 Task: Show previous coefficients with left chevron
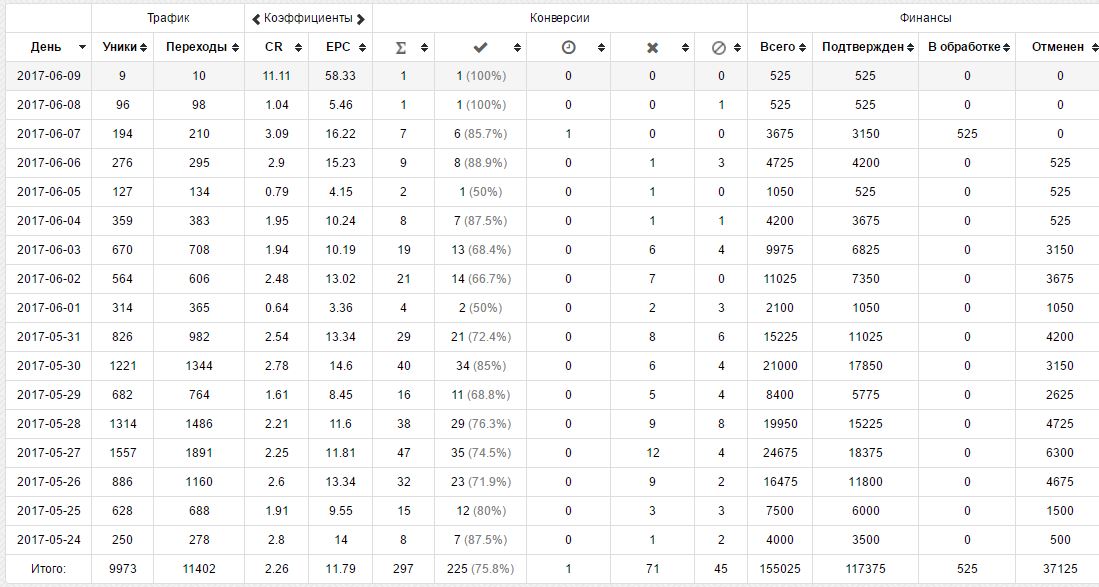[256, 19]
